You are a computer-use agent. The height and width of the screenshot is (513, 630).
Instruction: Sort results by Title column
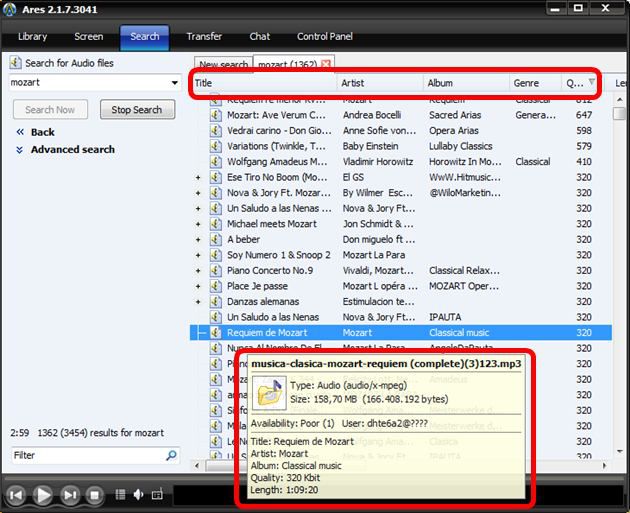(264, 83)
